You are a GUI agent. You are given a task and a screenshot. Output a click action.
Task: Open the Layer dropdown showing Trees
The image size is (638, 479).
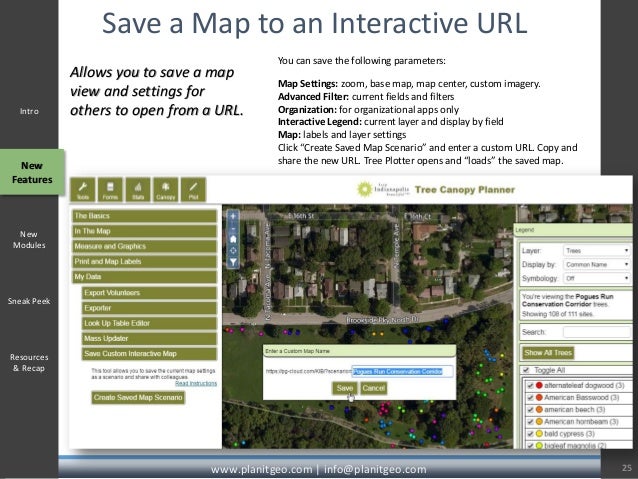coord(596,251)
